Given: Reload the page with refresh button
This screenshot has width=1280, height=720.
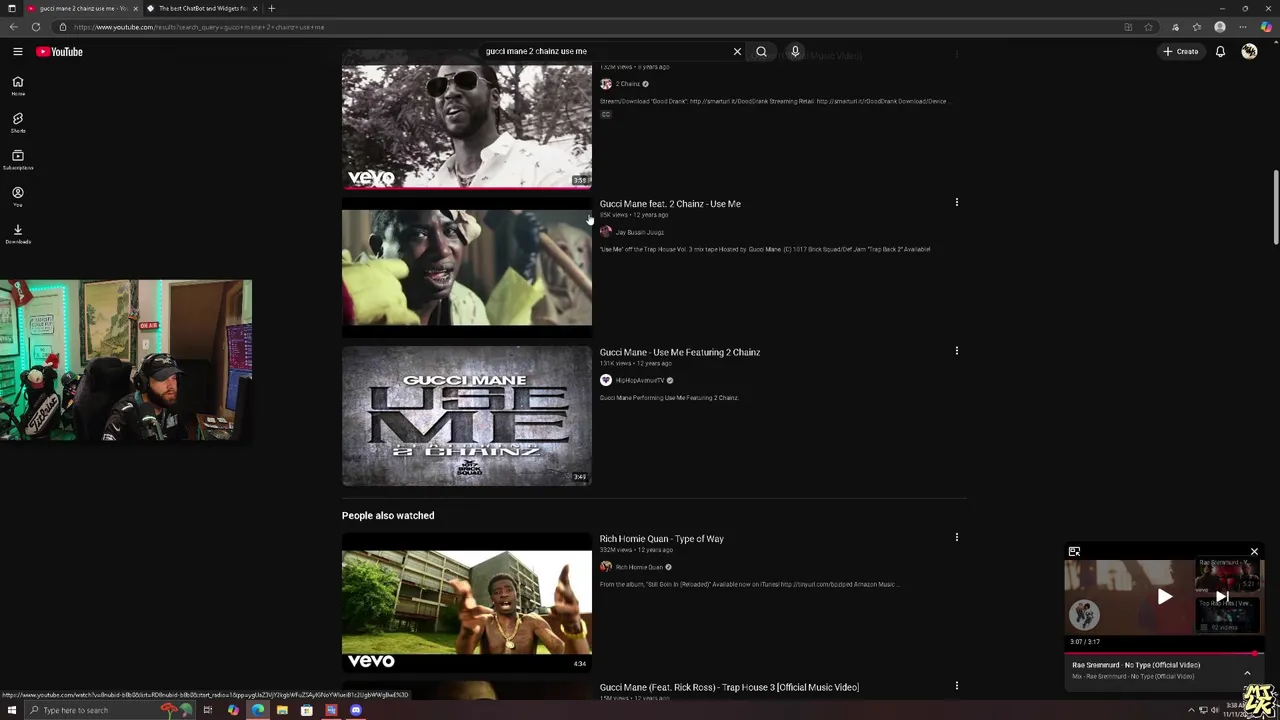Looking at the screenshot, I should coord(36,27).
